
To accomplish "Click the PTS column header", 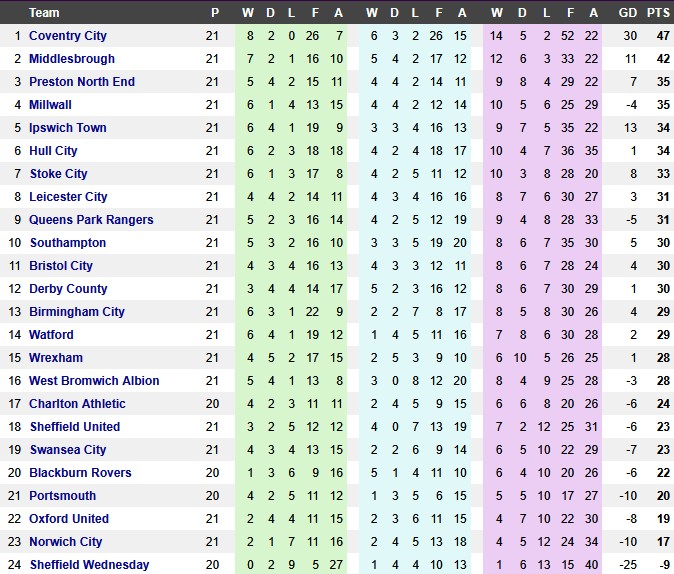I will (x=657, y=13).
